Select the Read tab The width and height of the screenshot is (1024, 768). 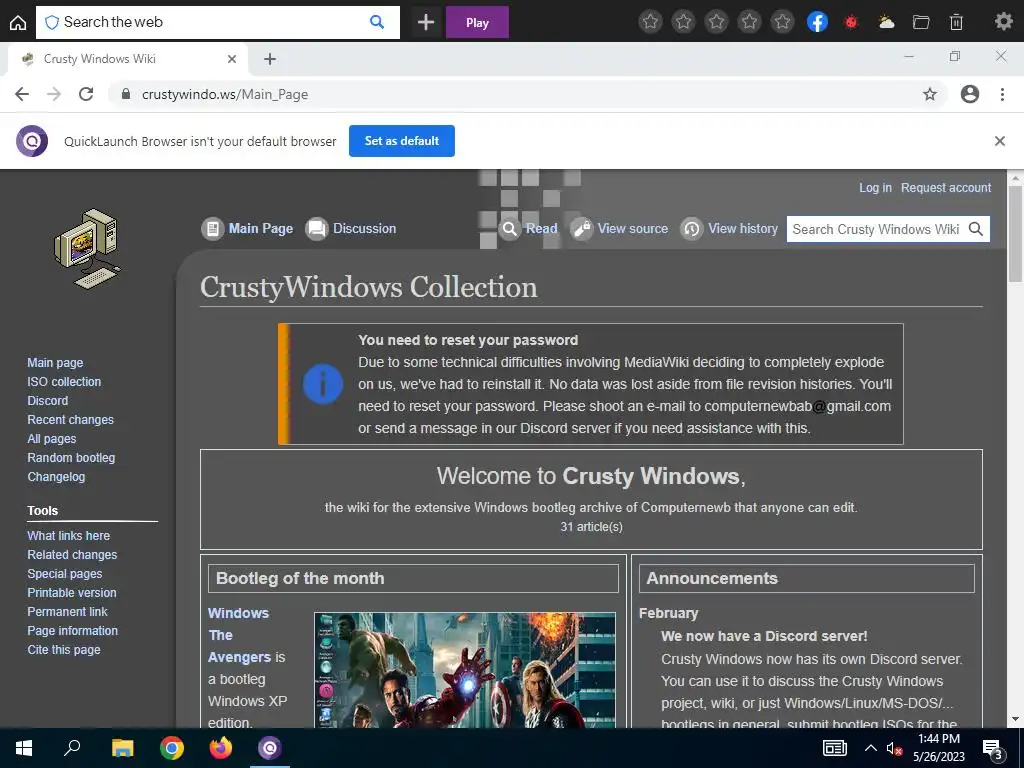pos(528,229)
